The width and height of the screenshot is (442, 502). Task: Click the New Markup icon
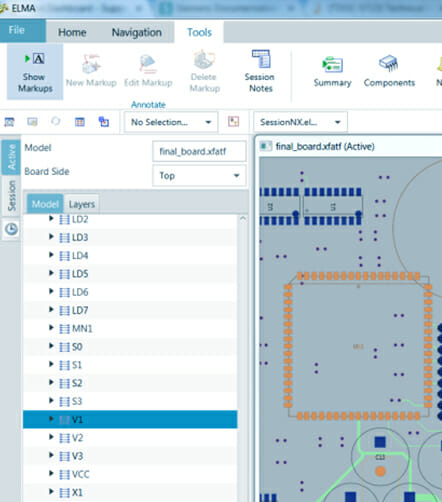pos(91,64)
